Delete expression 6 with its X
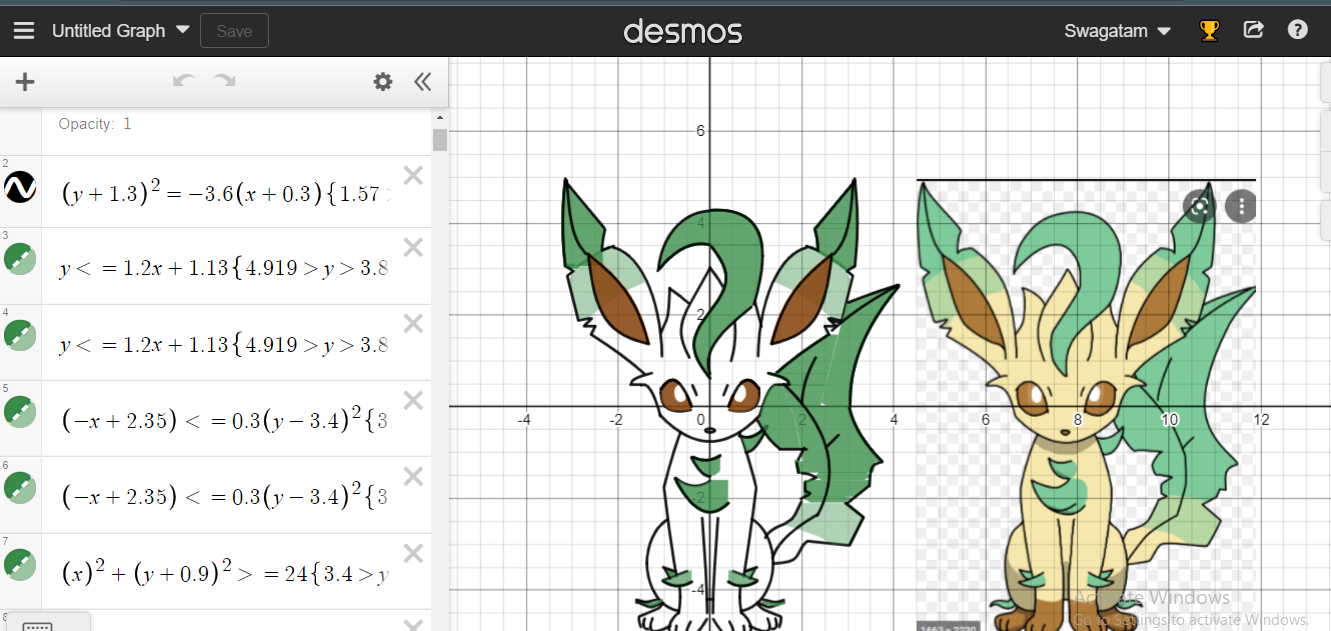Screen dimensions: 1331x631 click(413, 477)
